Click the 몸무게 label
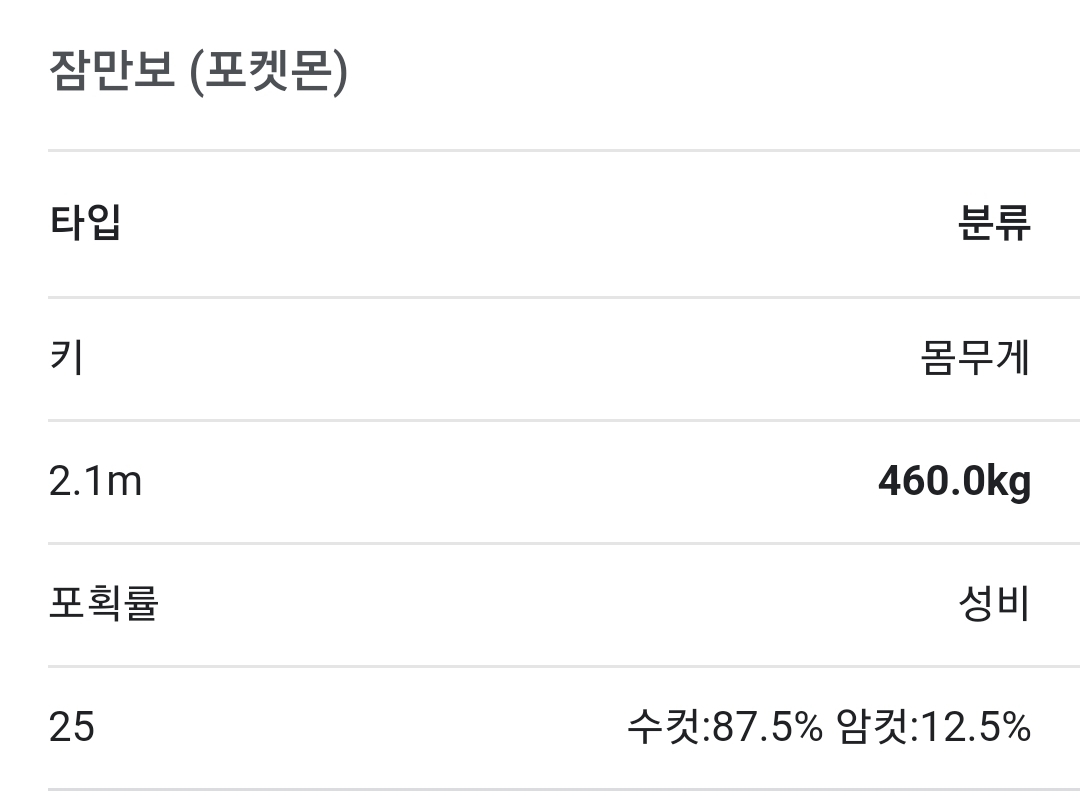1080x800 pixels. [x=975, y=358]
